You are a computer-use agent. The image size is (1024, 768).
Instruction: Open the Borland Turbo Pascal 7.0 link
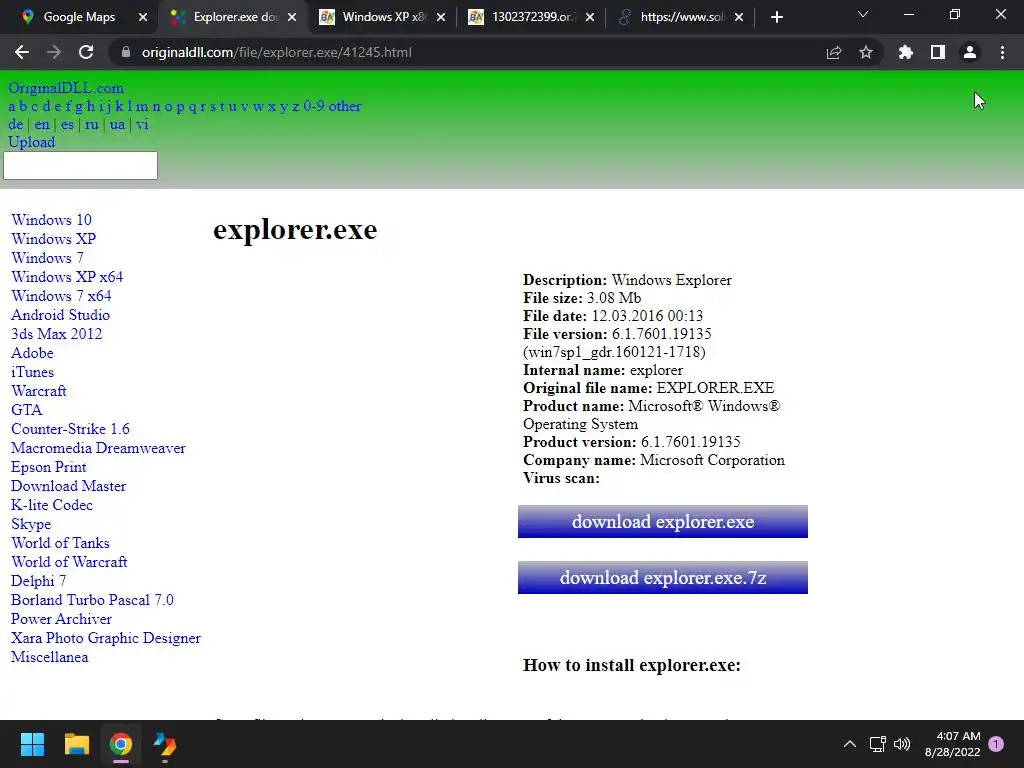point(93,600)
